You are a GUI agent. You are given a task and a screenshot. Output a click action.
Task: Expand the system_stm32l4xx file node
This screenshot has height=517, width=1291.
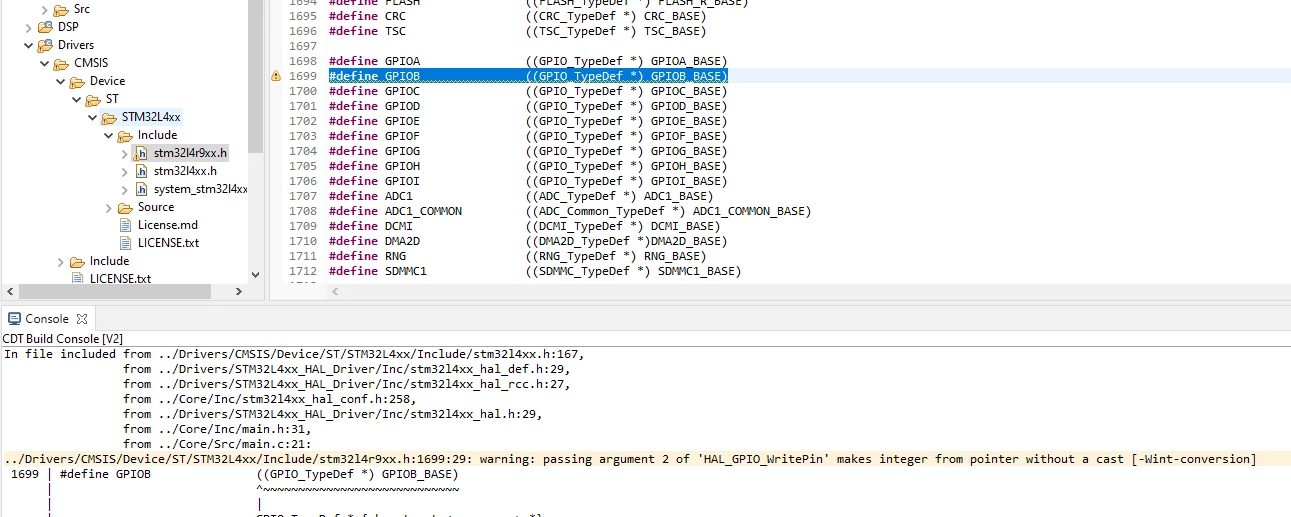[x=124, y=189]
